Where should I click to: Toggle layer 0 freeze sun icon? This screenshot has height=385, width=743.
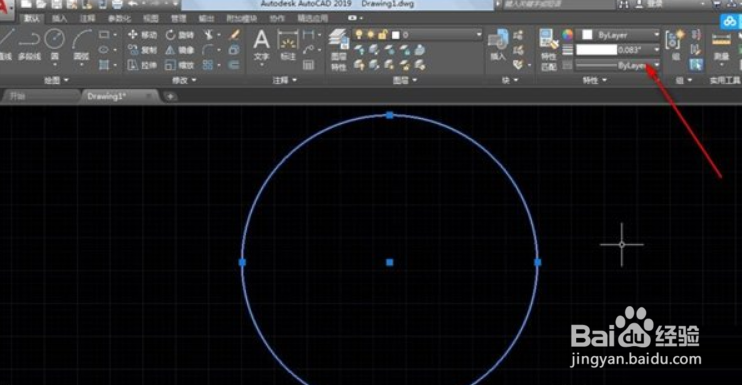point(370,35)
